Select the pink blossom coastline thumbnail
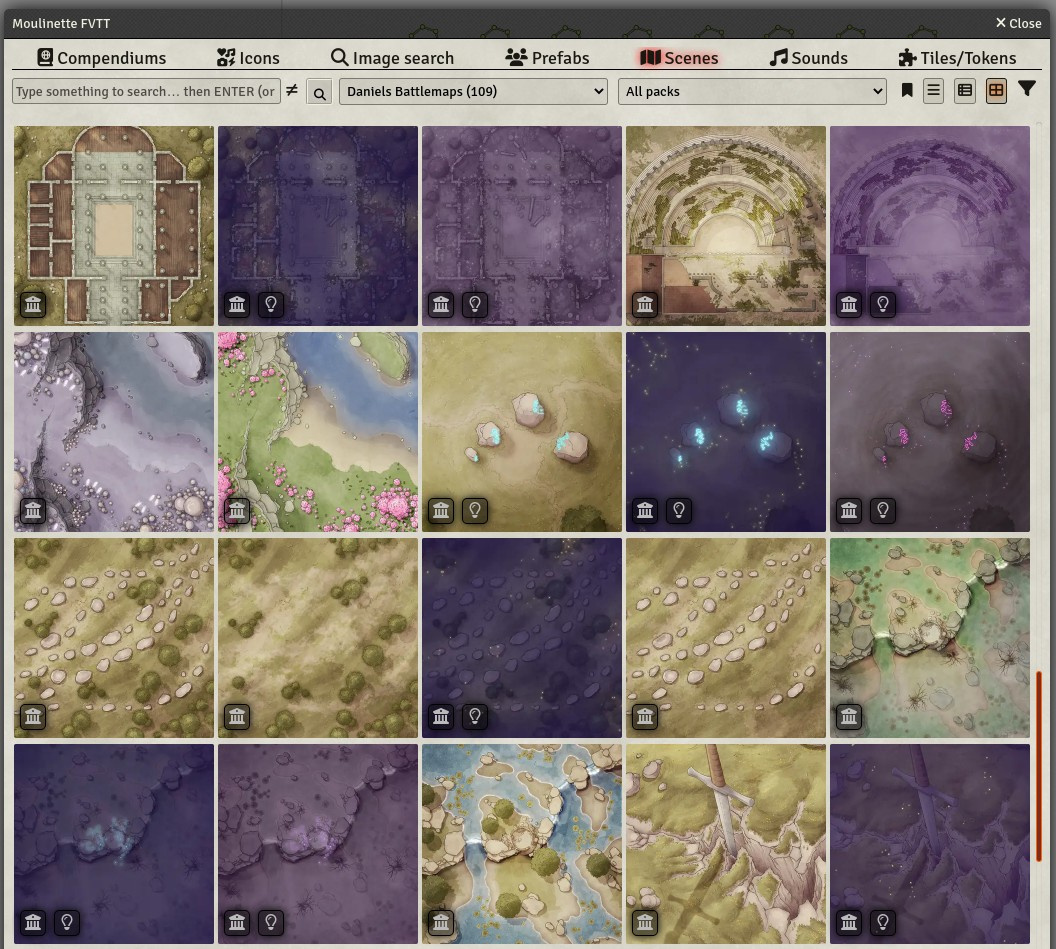 click(318, 432)
